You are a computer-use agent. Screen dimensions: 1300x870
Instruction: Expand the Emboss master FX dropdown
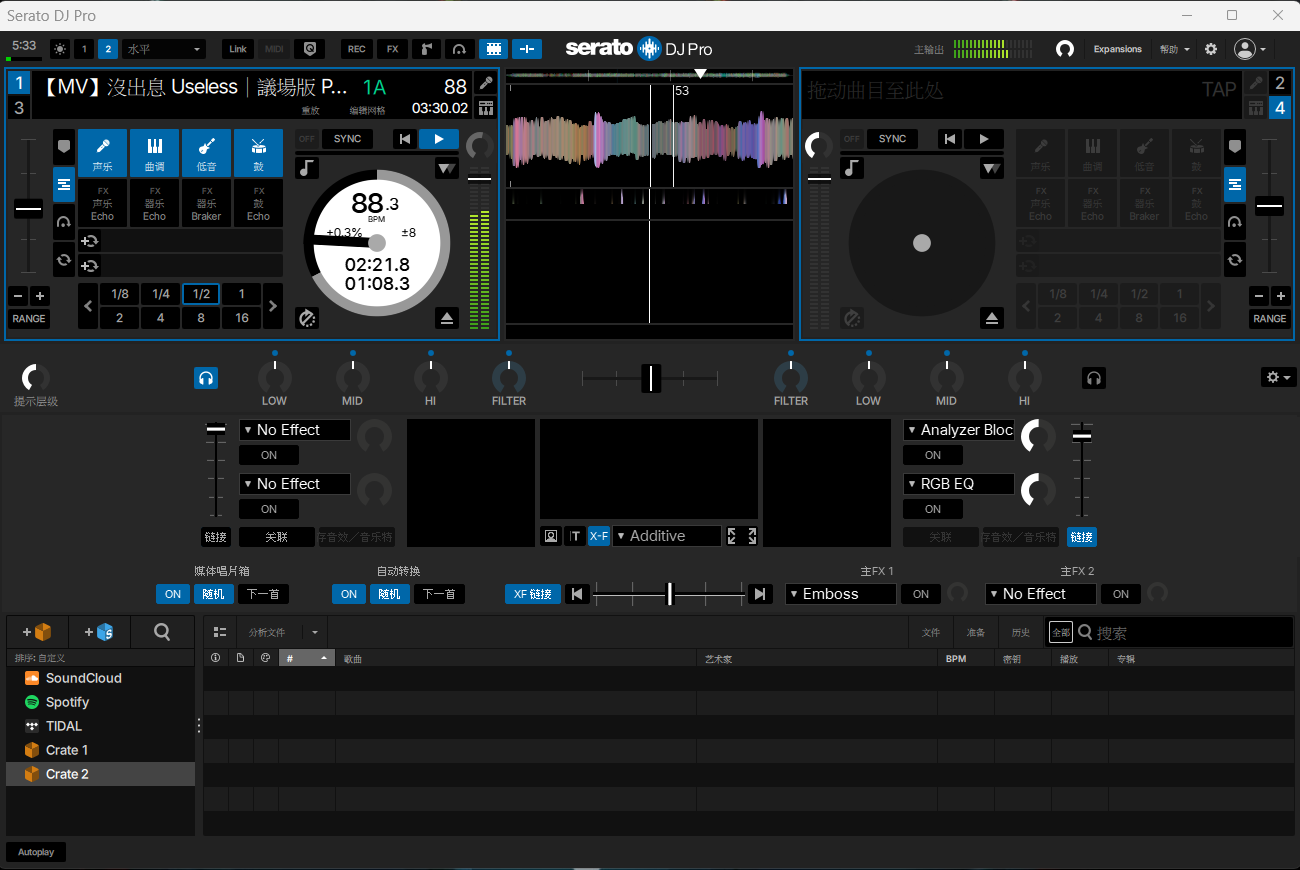pos(840,594)
